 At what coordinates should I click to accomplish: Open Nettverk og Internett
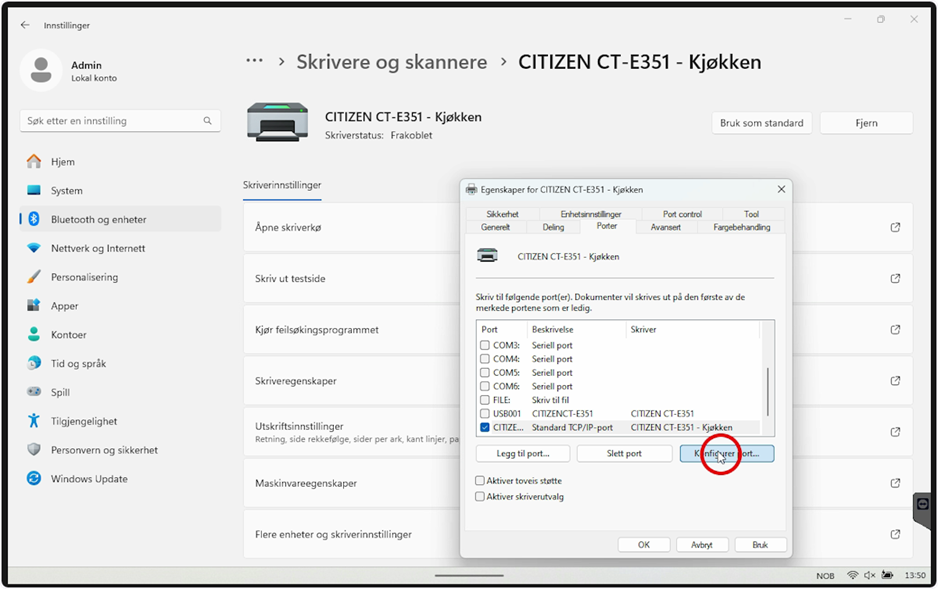pos(120,248)
